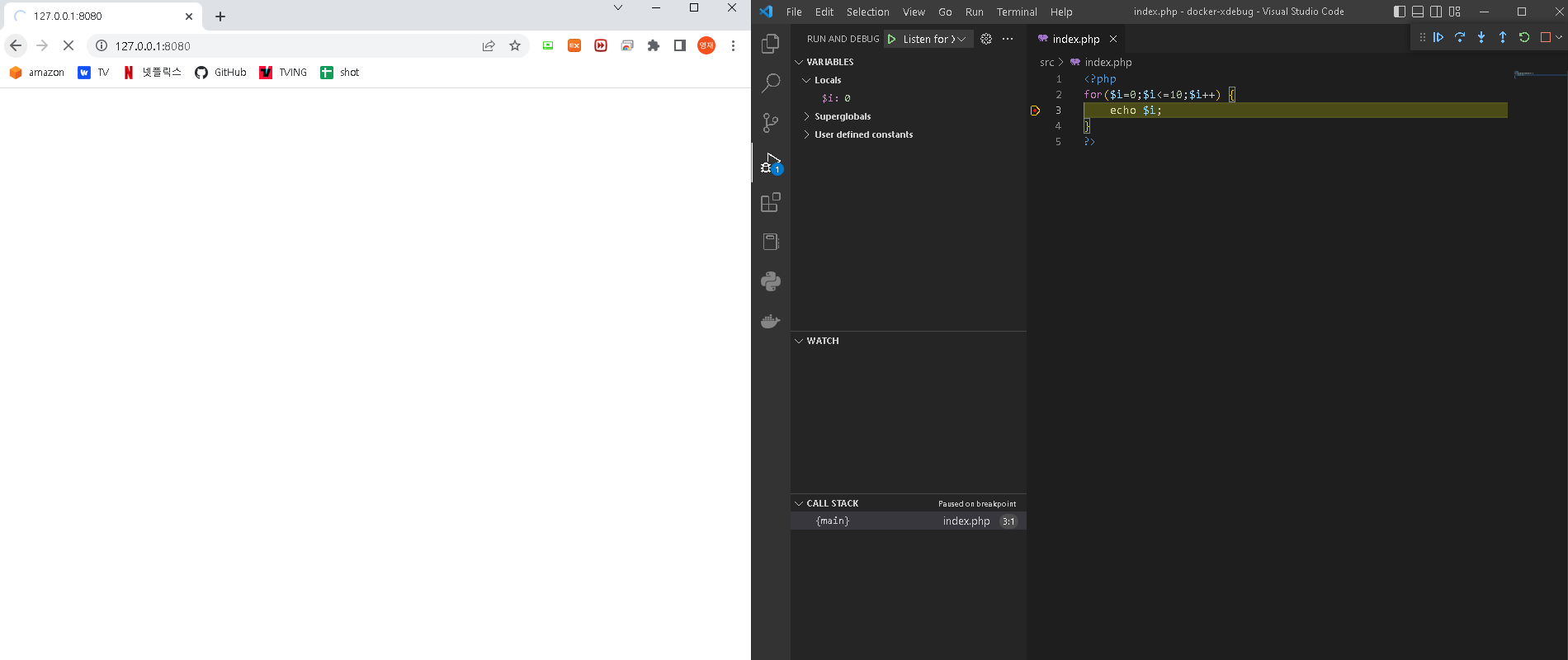
Task: Toggle the Chrome side panel
Action: click(x=680, y=46)
